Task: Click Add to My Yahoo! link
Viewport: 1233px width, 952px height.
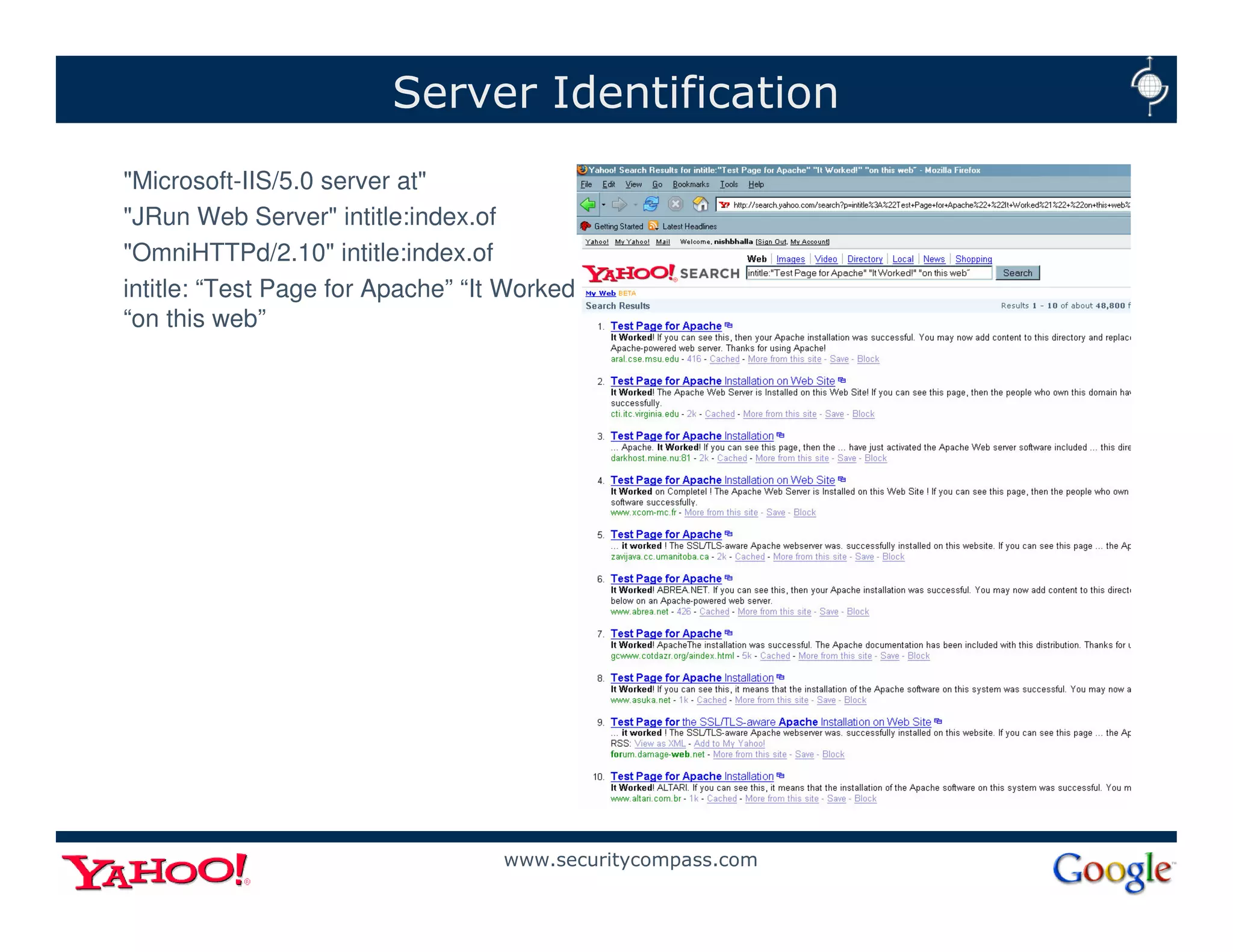Action: [729, 744]
